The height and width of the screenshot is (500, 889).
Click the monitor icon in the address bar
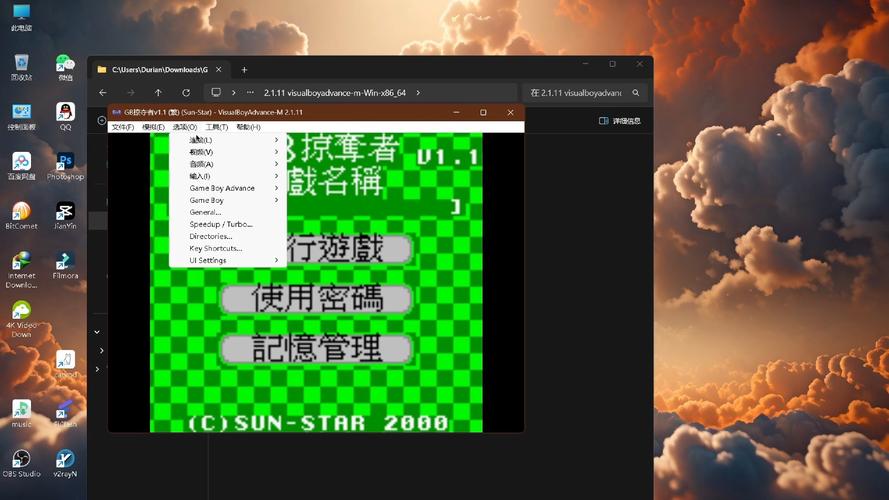(x=216, y=92)
